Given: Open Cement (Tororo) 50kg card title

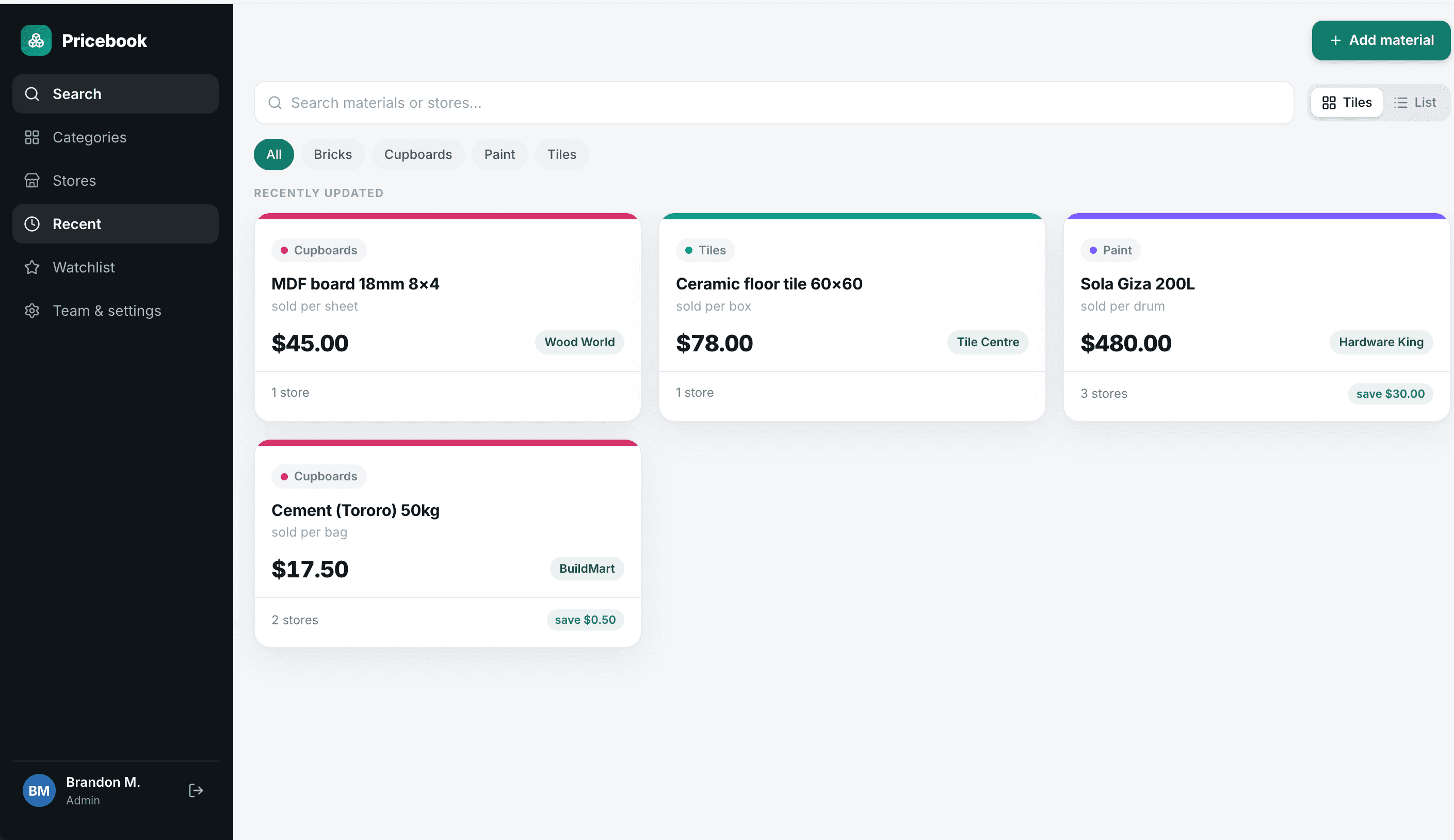Looking at the screenshot, I should [356, 511].
